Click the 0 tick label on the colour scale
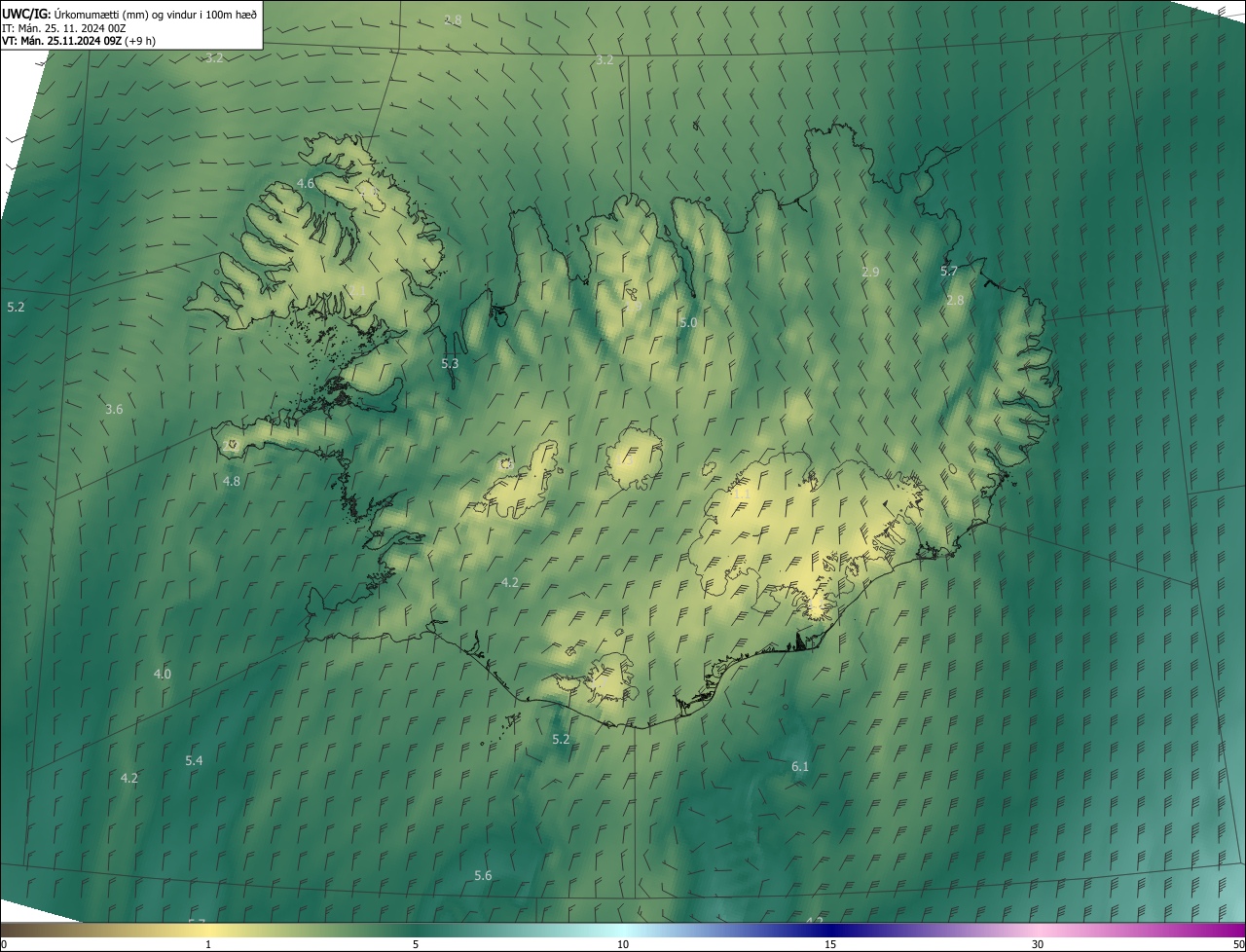The image size is (1246, 952). (4, 944)
